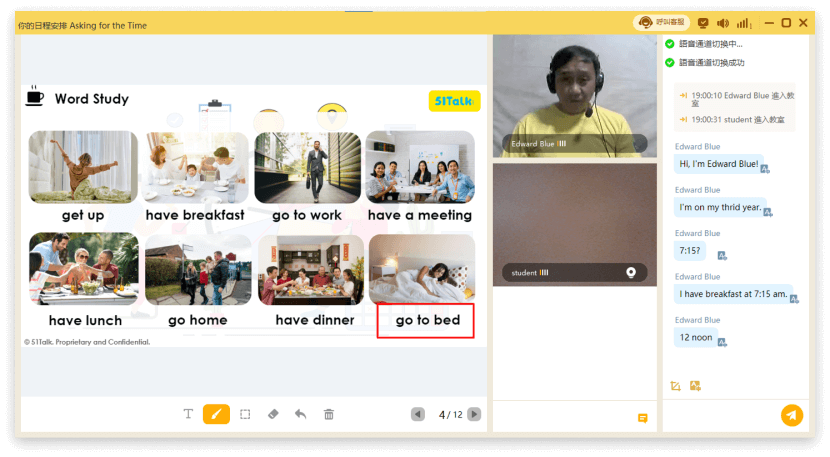Viewport: 830px width, 457px height.
Task: Call customer service from the title bar
Action: [661, 23]
